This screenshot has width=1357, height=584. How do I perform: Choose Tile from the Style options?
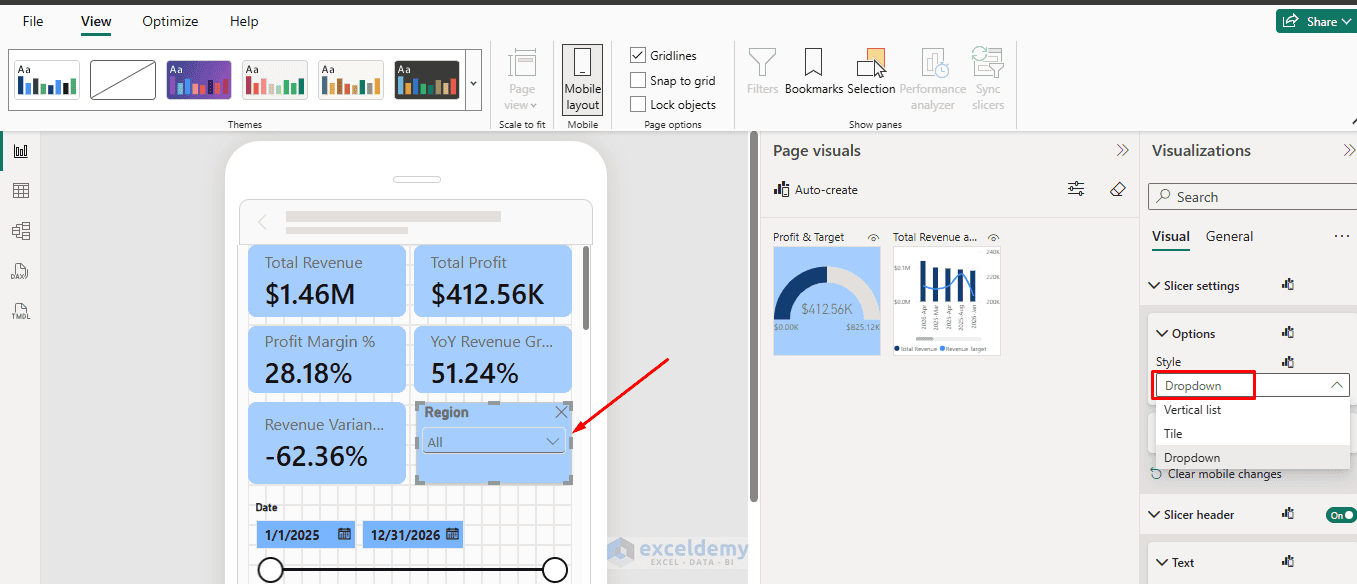[x=1252, y=434]
